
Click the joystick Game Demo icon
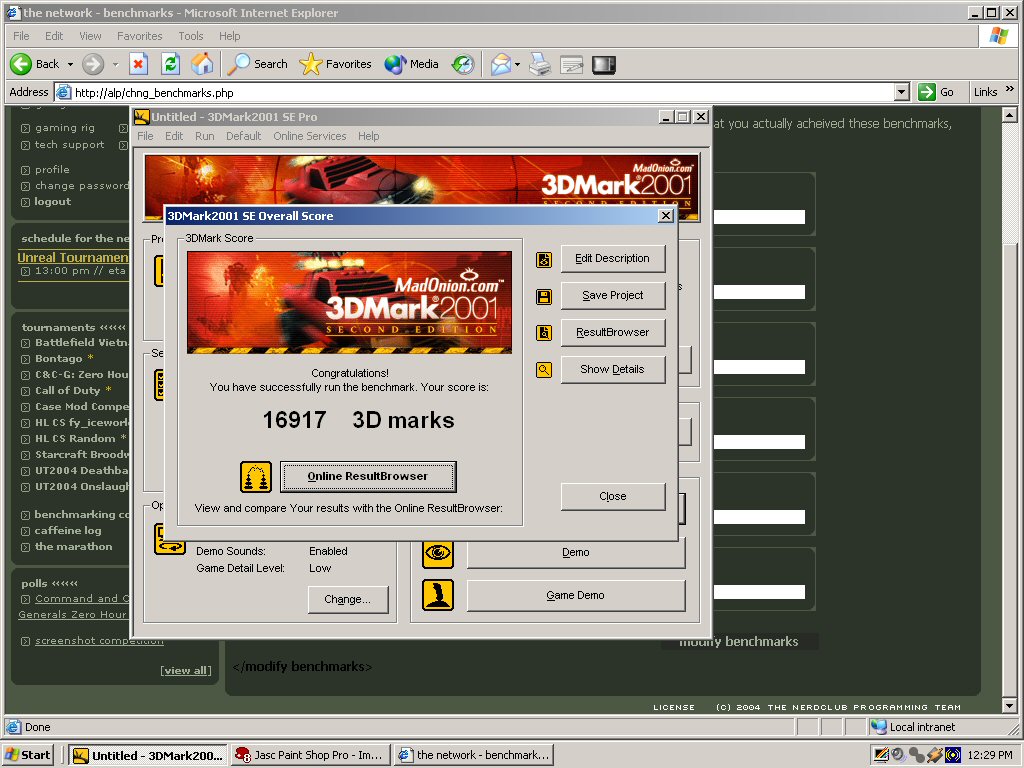(438, 596)
